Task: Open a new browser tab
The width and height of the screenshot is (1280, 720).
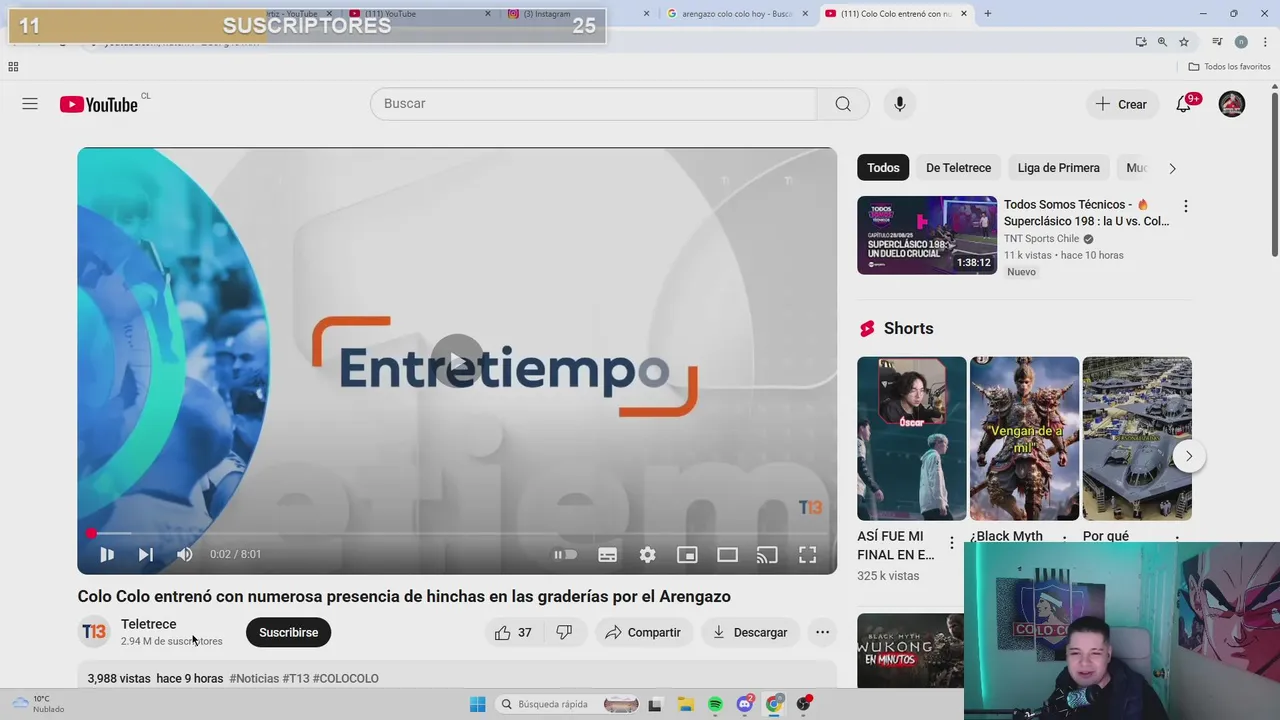Action: 988,14
